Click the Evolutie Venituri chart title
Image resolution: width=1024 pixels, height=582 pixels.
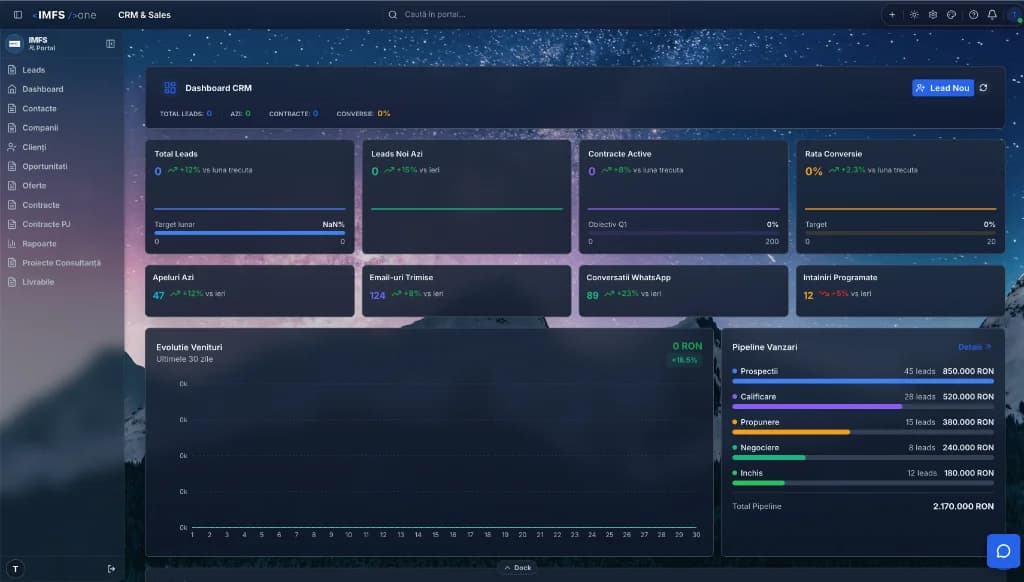click(189, 347)
